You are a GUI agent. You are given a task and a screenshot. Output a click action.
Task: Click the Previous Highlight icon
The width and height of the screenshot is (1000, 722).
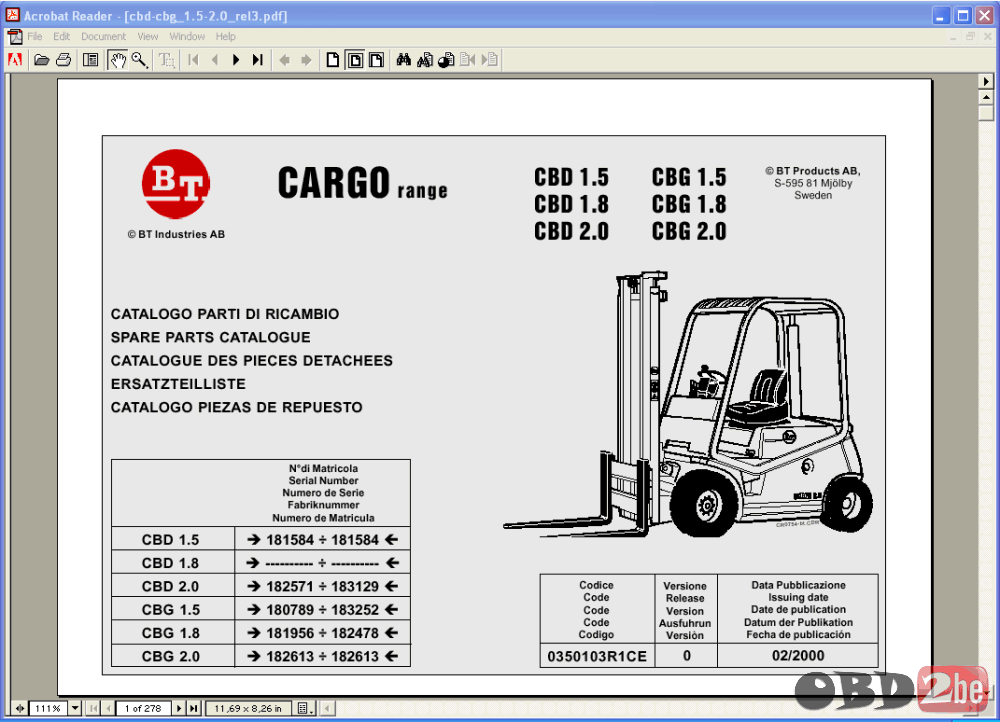click(x=468, y=60)
